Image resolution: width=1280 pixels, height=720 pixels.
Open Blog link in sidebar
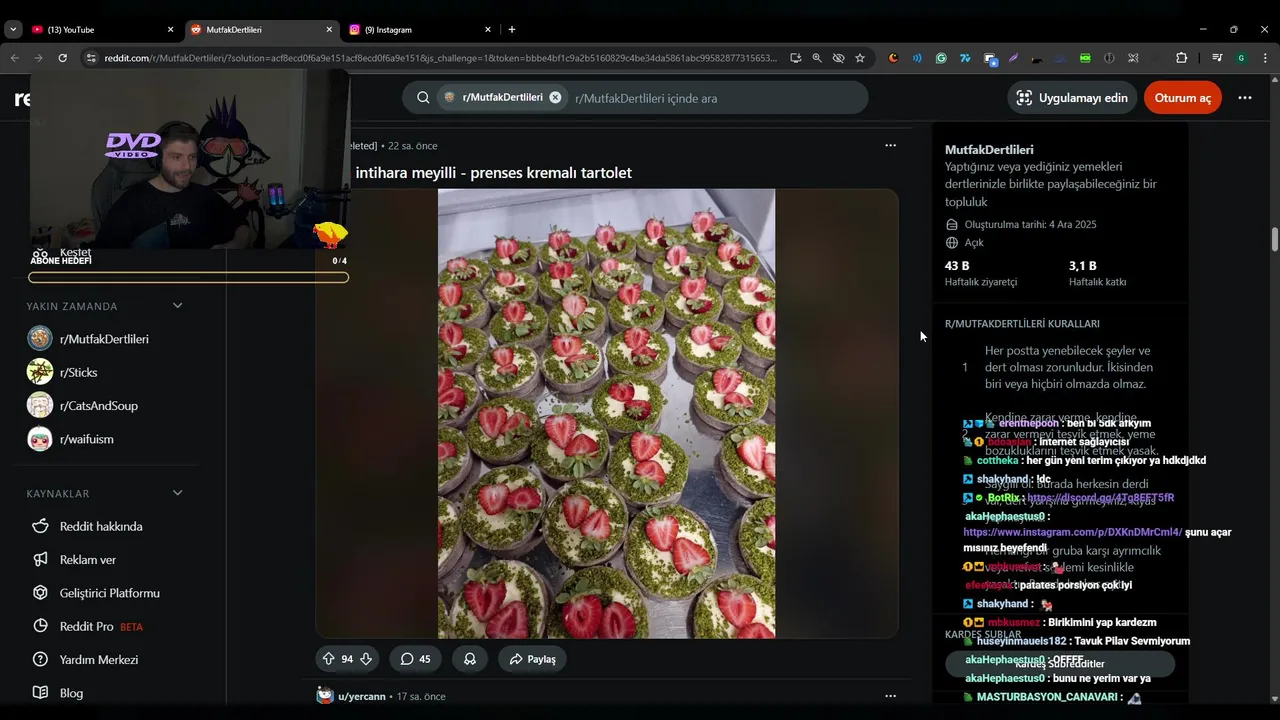click(x=71, y=693)
